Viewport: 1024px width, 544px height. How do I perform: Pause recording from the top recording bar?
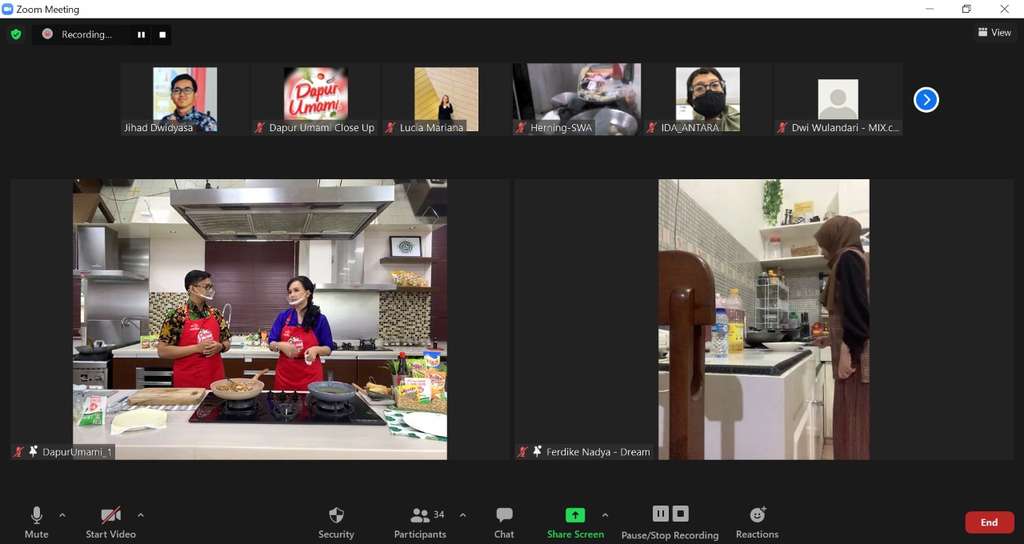coord(141,35)
